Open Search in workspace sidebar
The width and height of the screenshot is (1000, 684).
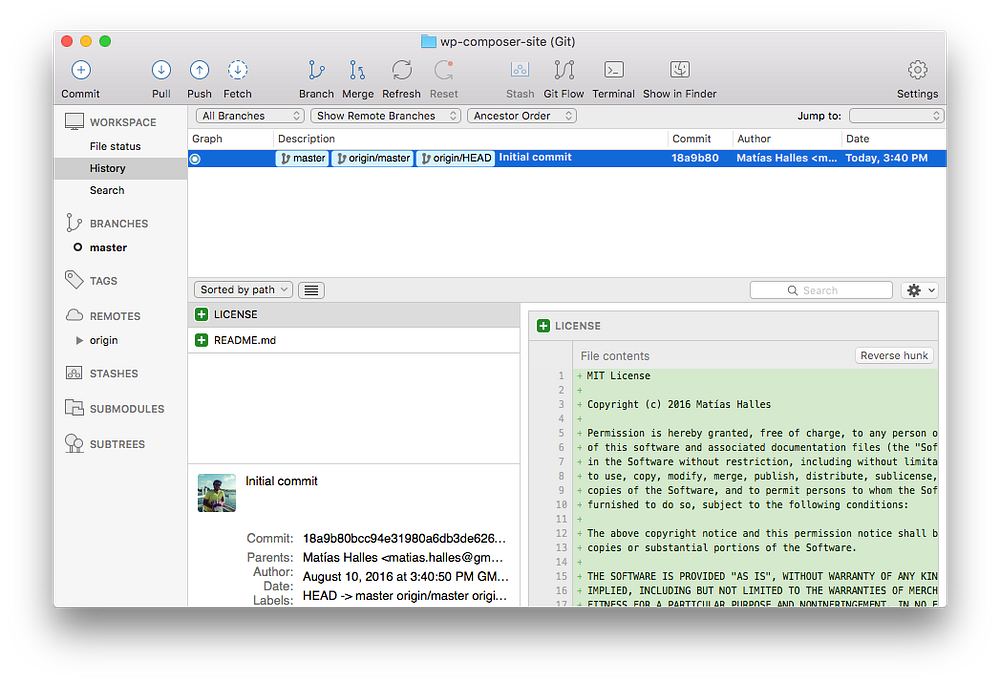107,191
